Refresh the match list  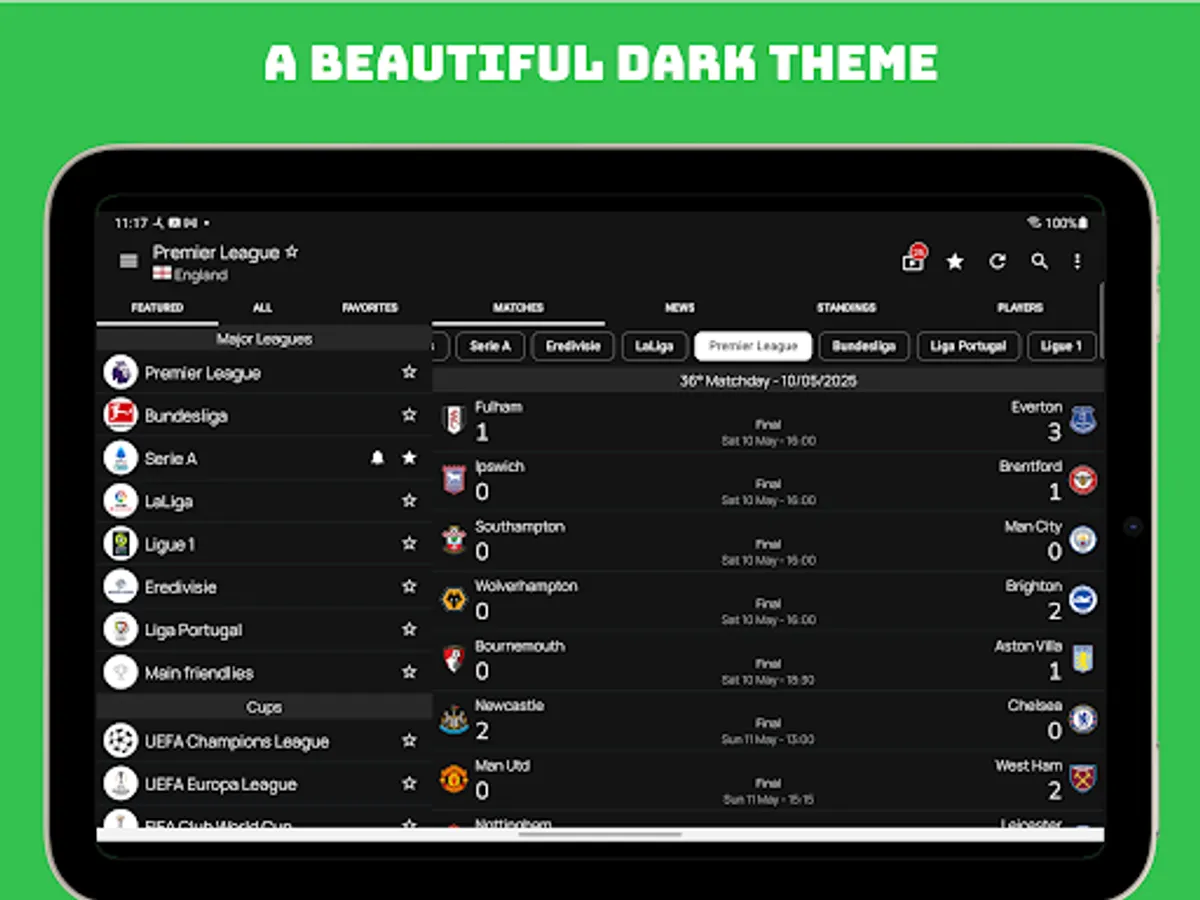pos(997,261)
